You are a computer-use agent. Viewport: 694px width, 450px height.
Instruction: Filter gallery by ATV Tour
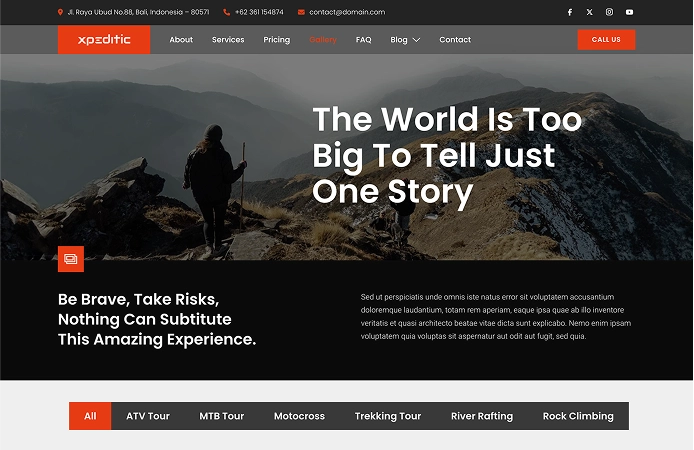coord(148,416)
